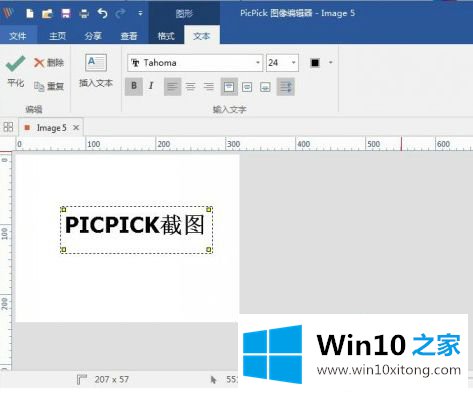The image size is (473, 396).
Task: Align text right
Action: click(209, 87)
